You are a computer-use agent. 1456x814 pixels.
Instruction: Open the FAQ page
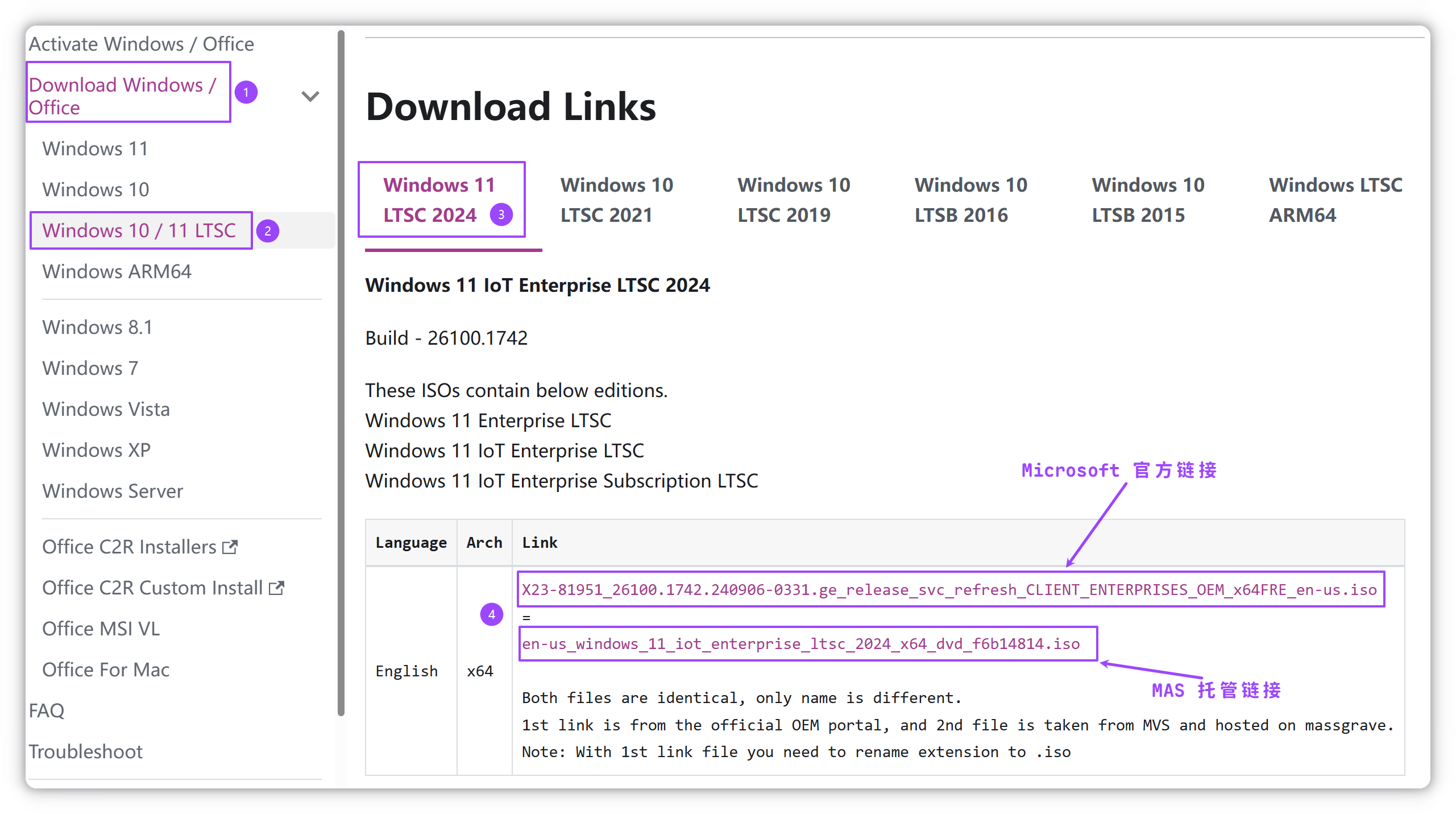point(47,710)
